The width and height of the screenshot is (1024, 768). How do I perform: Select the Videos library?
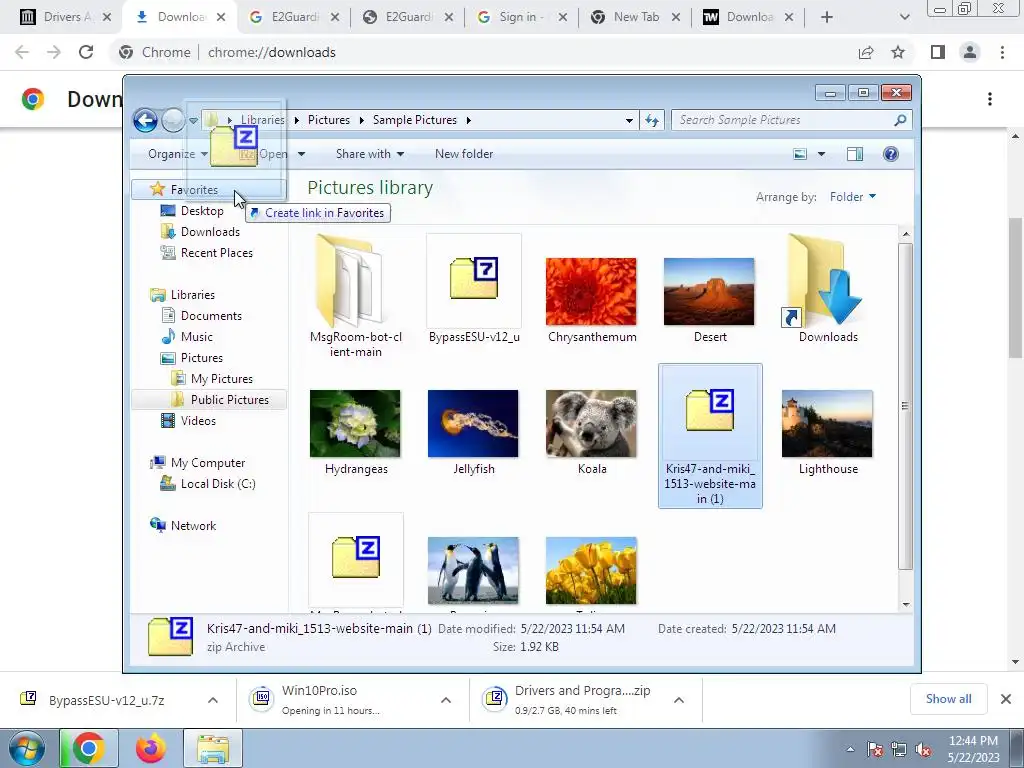[198, 421]
